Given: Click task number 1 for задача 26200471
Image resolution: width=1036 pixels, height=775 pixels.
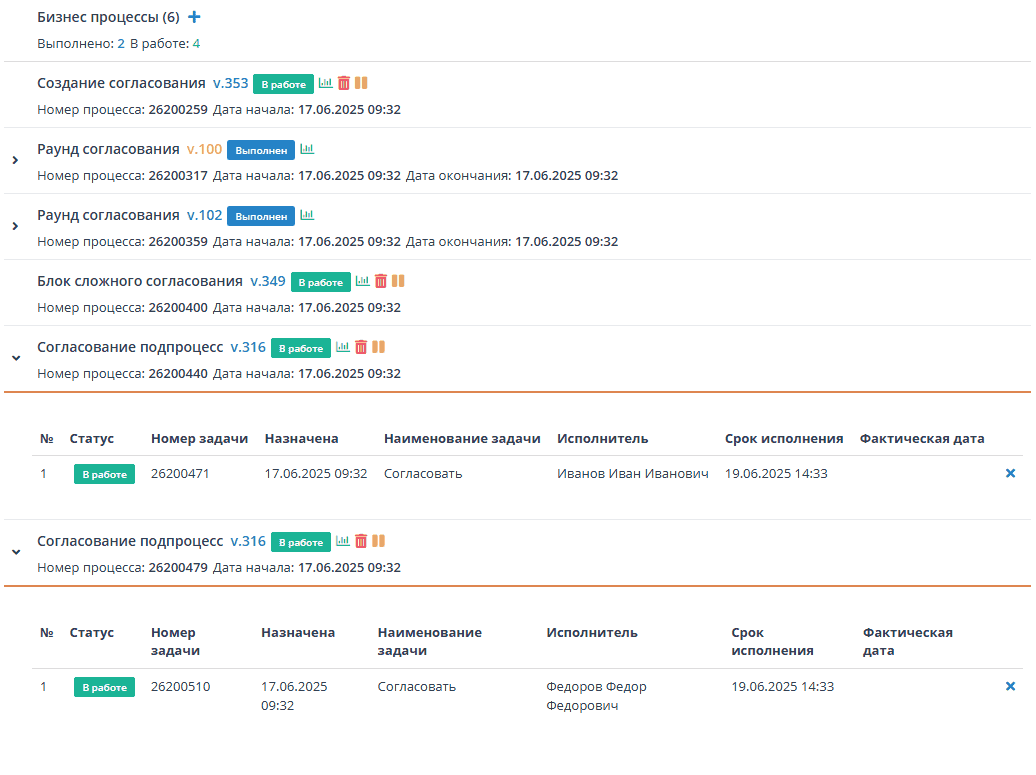Looking at the screenshot, I should [44, 473].
